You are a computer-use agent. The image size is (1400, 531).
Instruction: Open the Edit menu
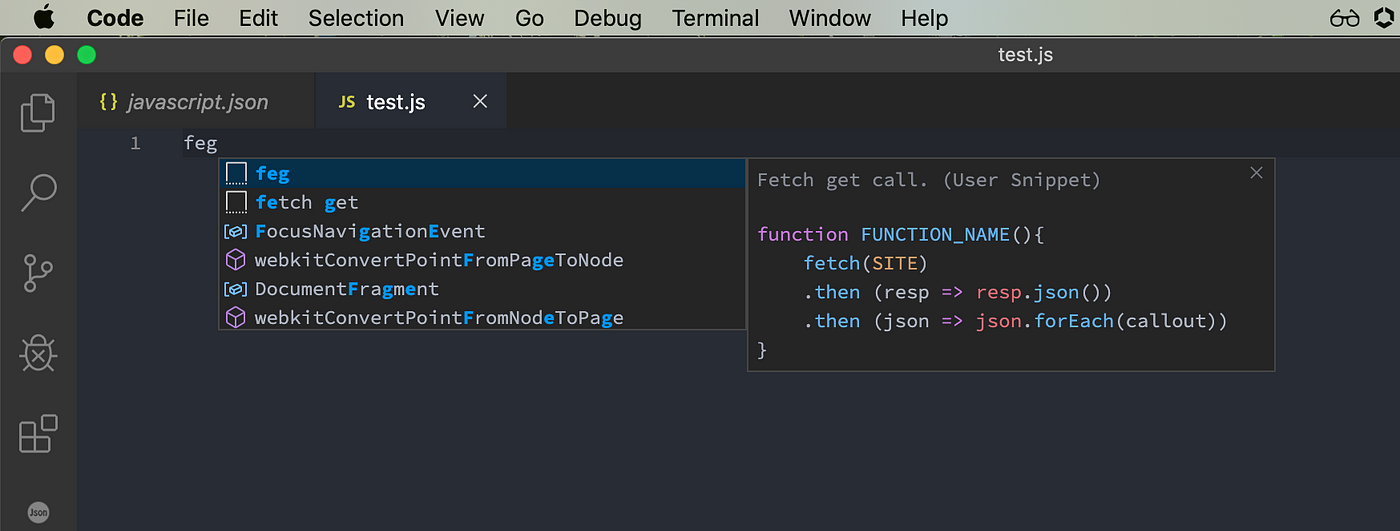(x=259, y=18)
